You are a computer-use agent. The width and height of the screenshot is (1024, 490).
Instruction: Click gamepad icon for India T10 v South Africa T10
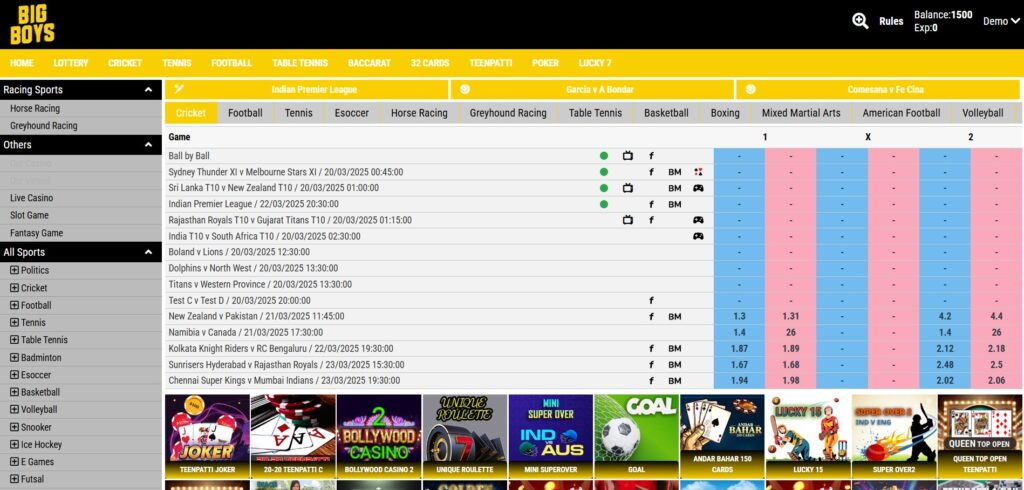[x=698, y=236]
